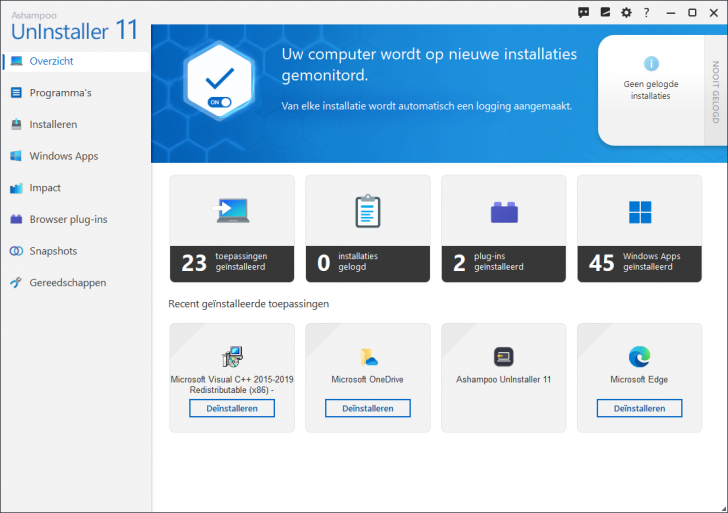Click the blue info icon above Geen gelogde installaties
Image resolution: width=728 pixels, height=513 pixels.
(x=651, y=63)
